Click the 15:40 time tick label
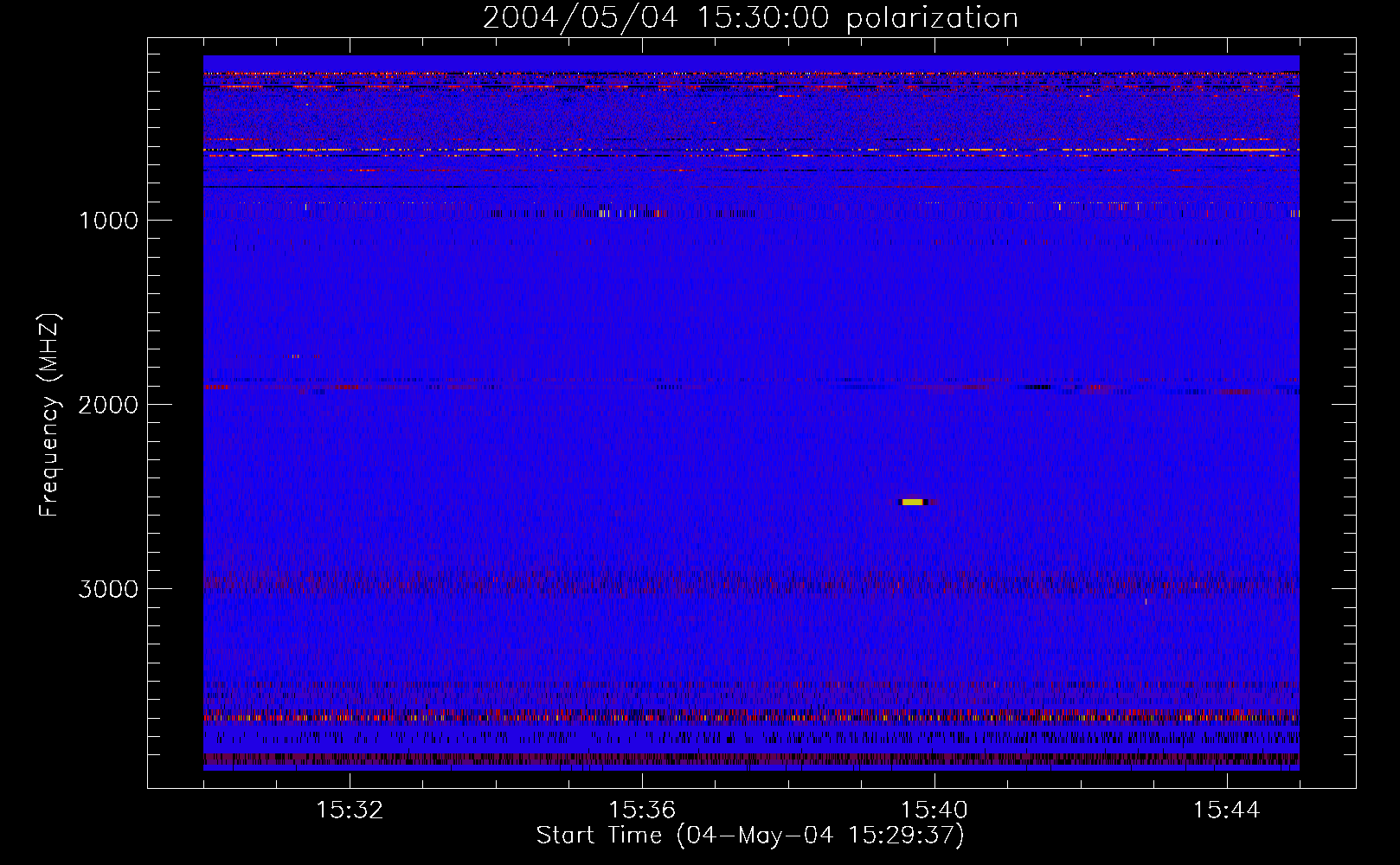 tap(934, 811)
